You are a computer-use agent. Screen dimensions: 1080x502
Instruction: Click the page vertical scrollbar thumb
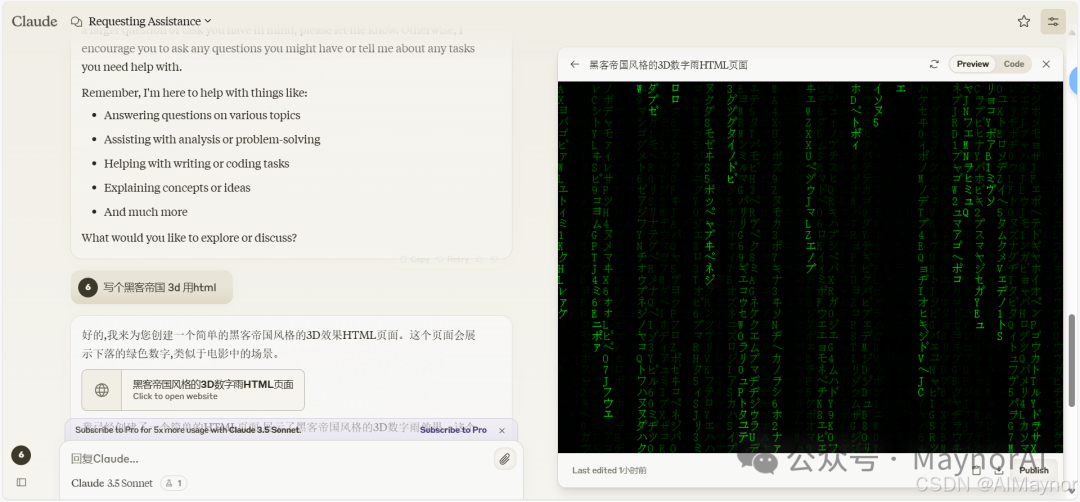[1072, 360]
